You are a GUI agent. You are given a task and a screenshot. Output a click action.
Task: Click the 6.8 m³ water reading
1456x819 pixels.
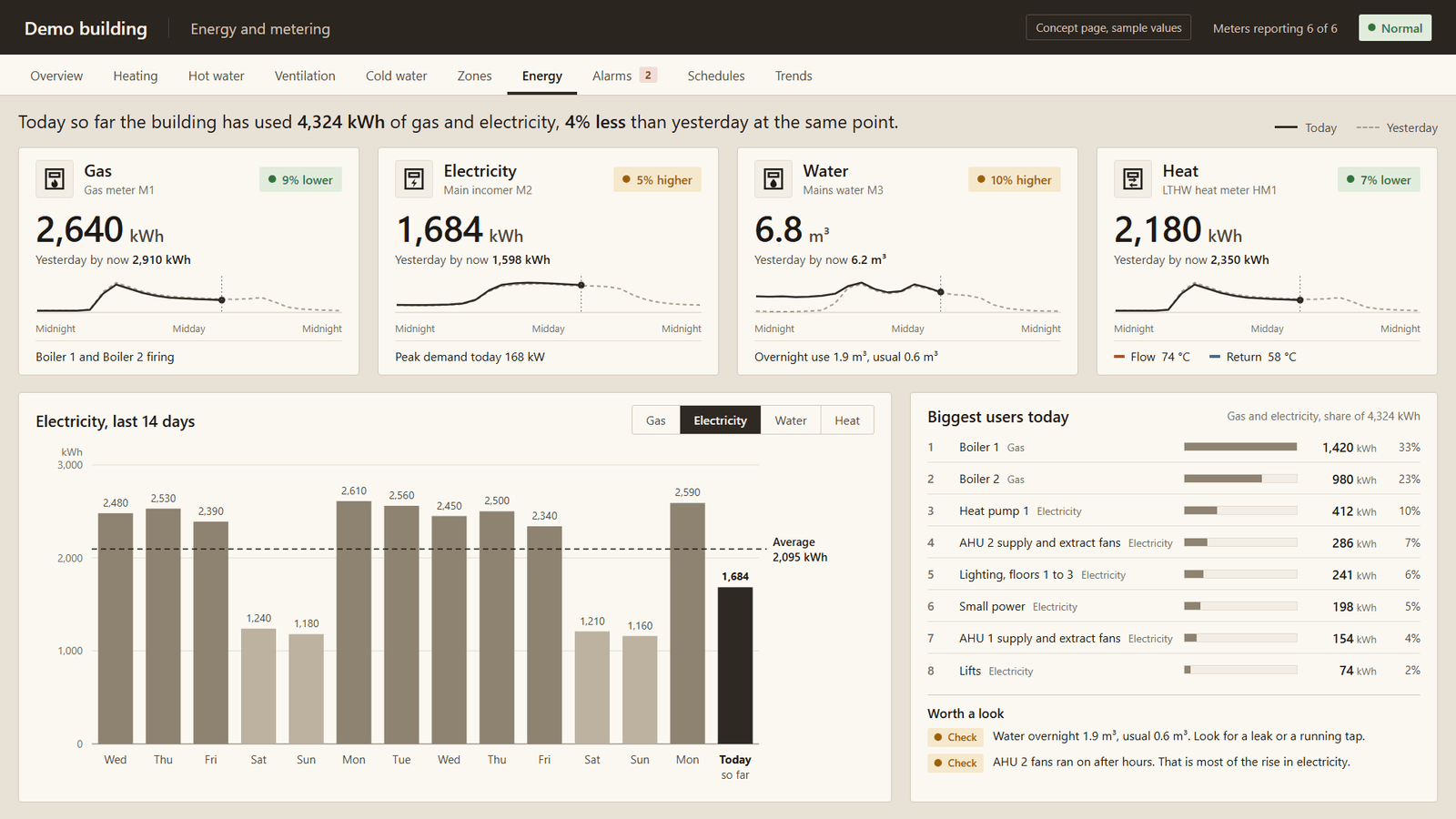tap(792, 229)
